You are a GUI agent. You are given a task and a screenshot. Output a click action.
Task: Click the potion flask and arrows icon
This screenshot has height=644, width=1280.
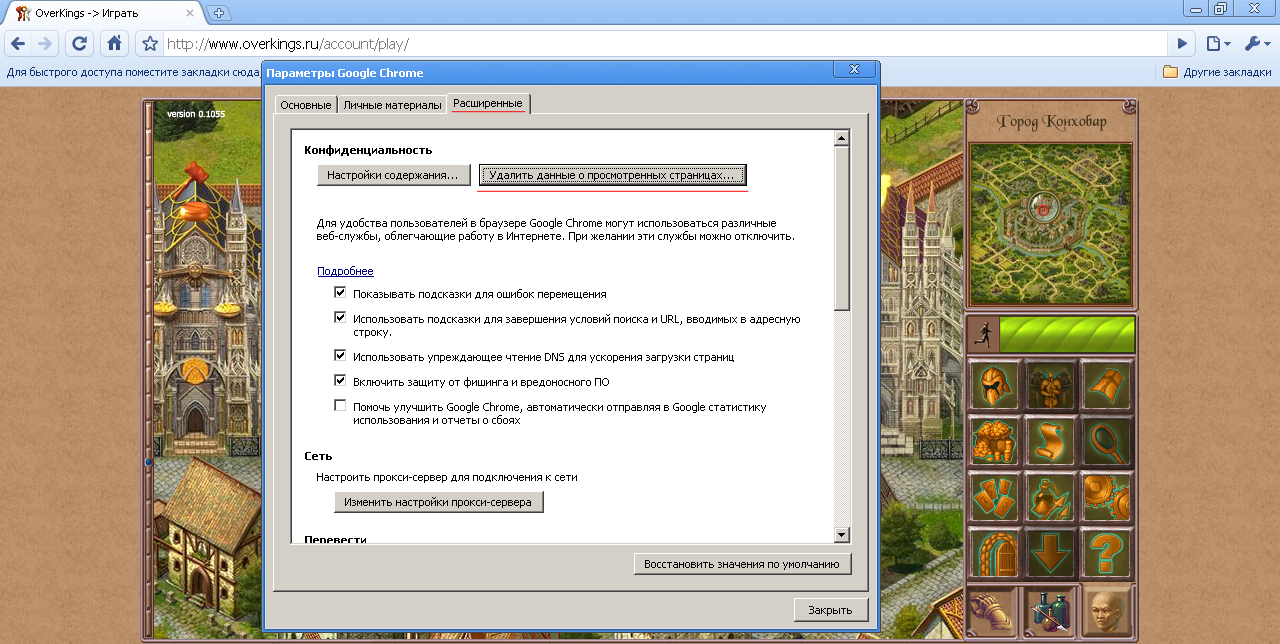point(1051,497)
